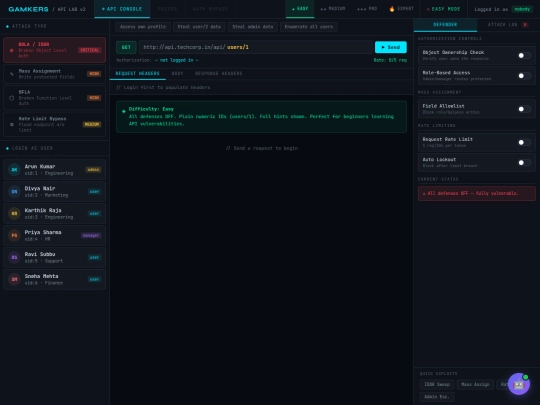This screenshot has height=405, width=540.
Task: Log in as Divya Nair
Action: [x=55, y=191]
